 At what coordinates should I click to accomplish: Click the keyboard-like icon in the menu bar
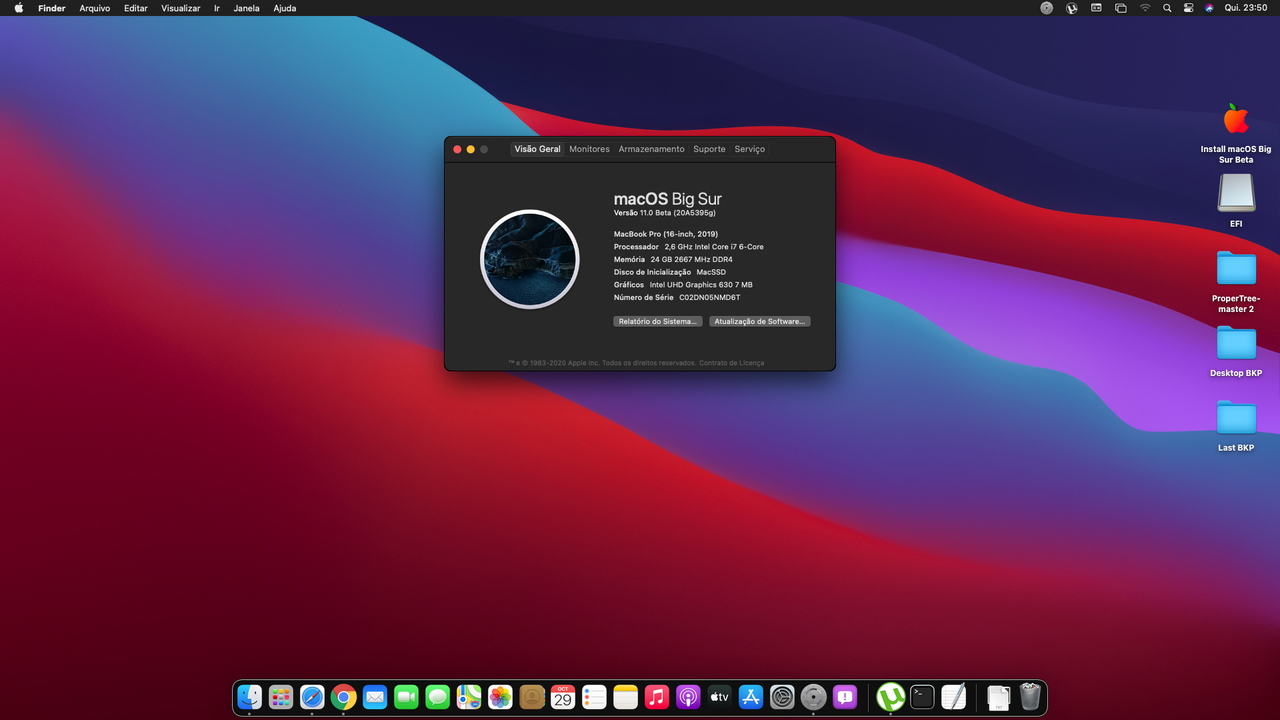(x=1096, y=8)
